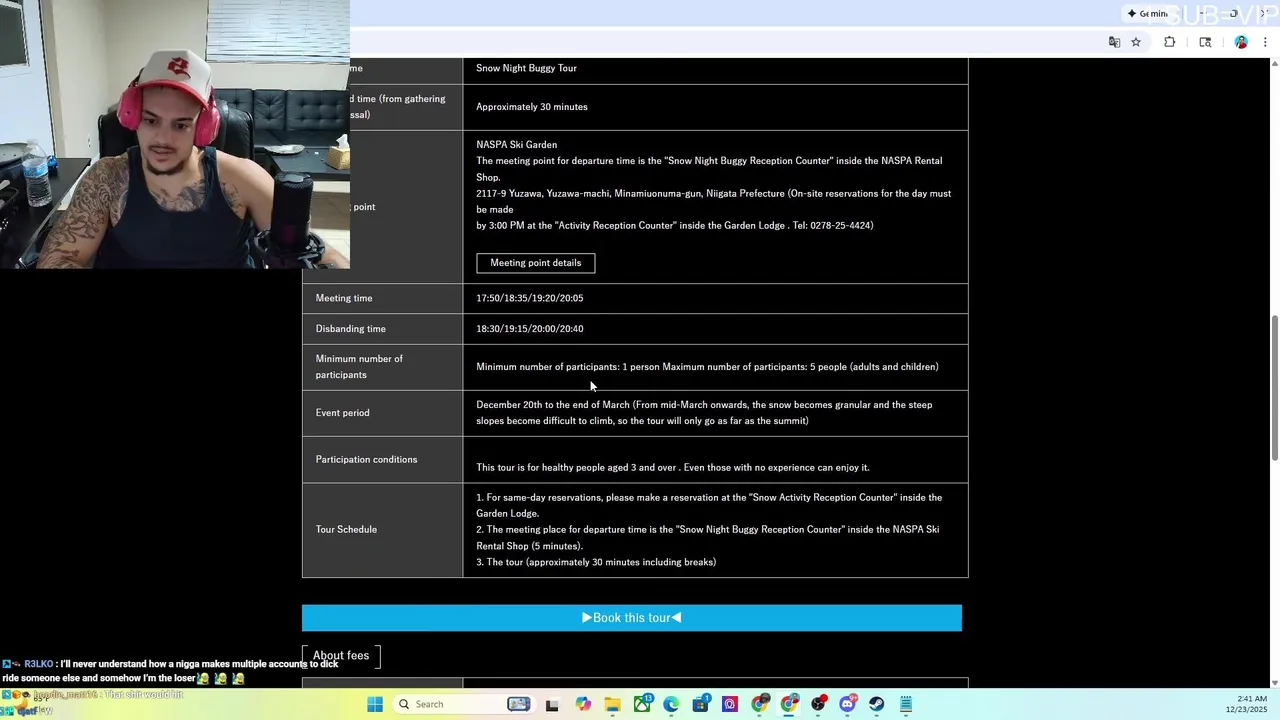Open Steam from the taskbar
Screen dimensions: 1280x720
[877, 704]
